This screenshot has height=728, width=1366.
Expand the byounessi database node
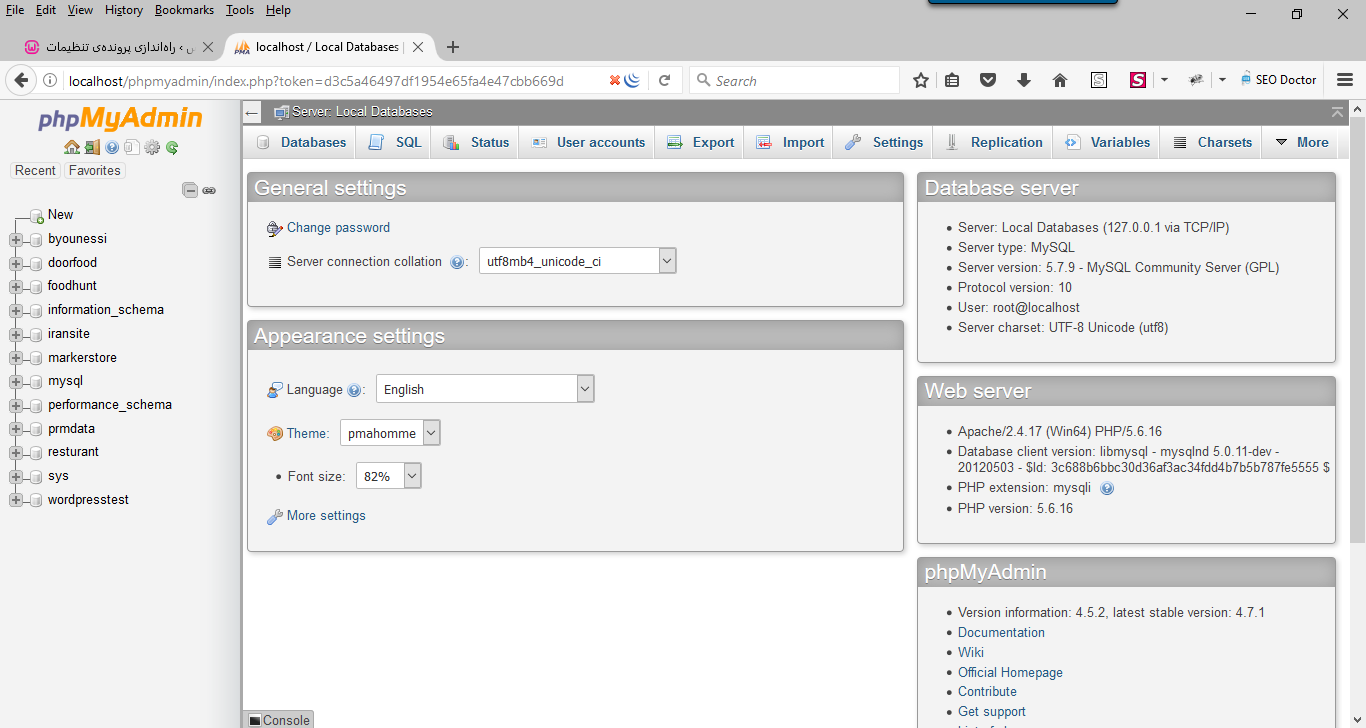[16, 239]
